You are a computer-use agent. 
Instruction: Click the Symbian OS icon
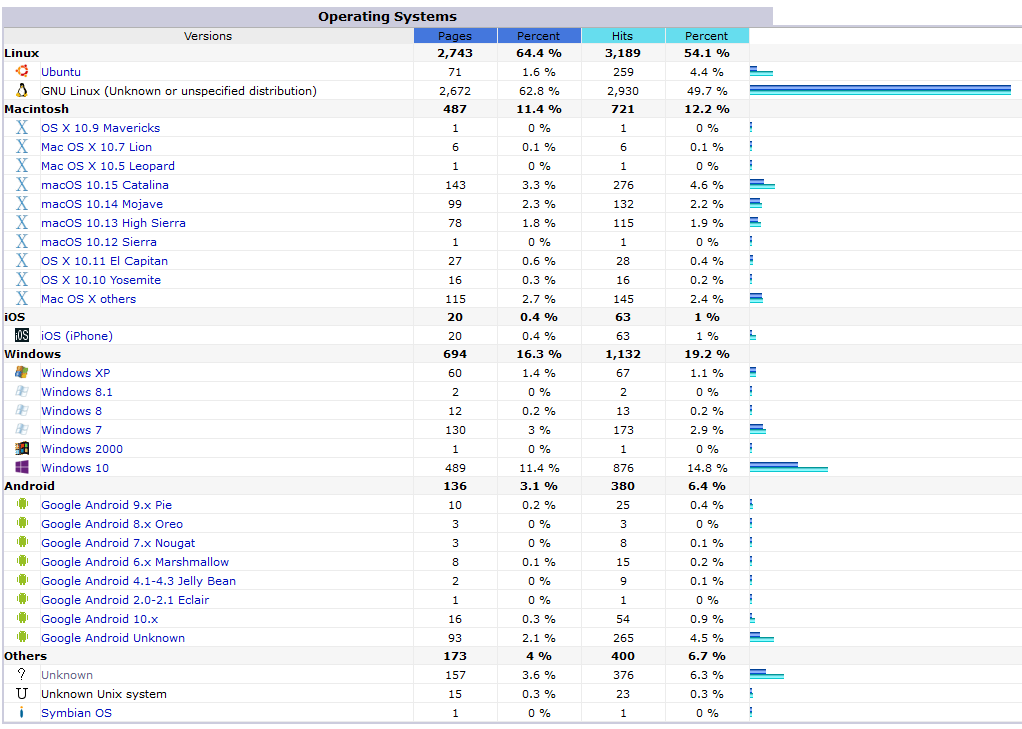(22, 713)
